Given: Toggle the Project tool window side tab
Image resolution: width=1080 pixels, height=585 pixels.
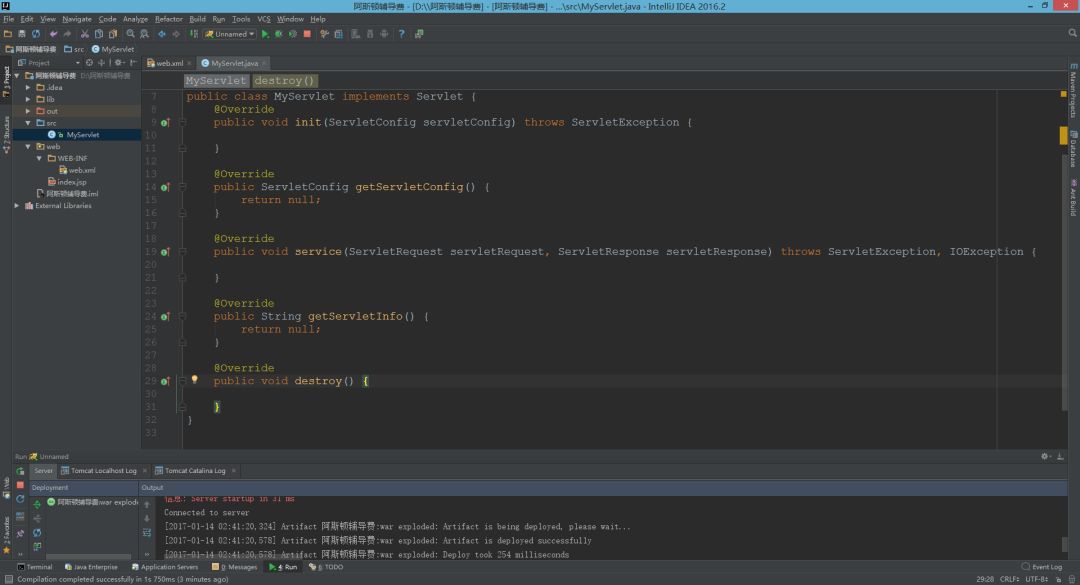Looking at the screenshot, I should tap(6, 82).
